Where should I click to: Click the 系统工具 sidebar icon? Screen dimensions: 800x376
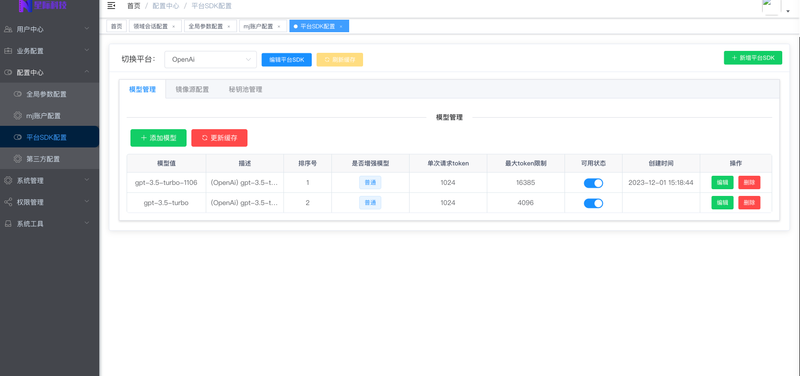point(8,223)
